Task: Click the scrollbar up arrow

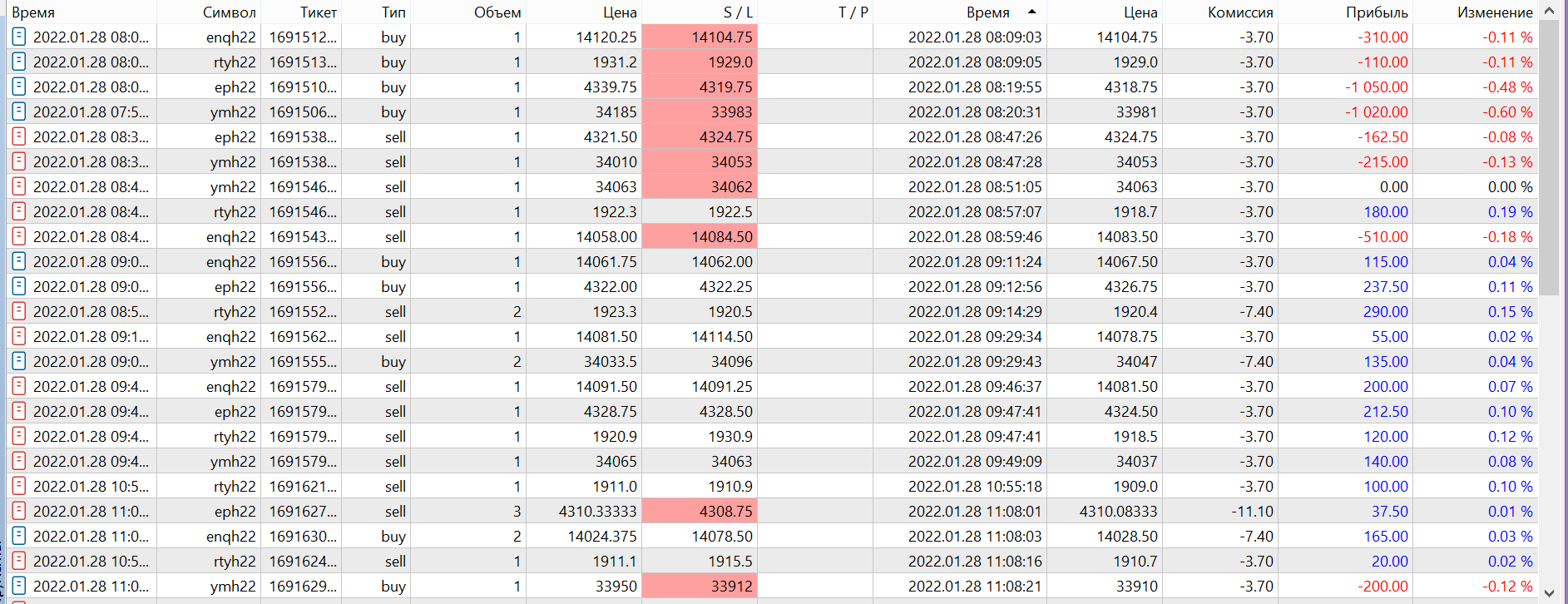Action: point(1549,11)
